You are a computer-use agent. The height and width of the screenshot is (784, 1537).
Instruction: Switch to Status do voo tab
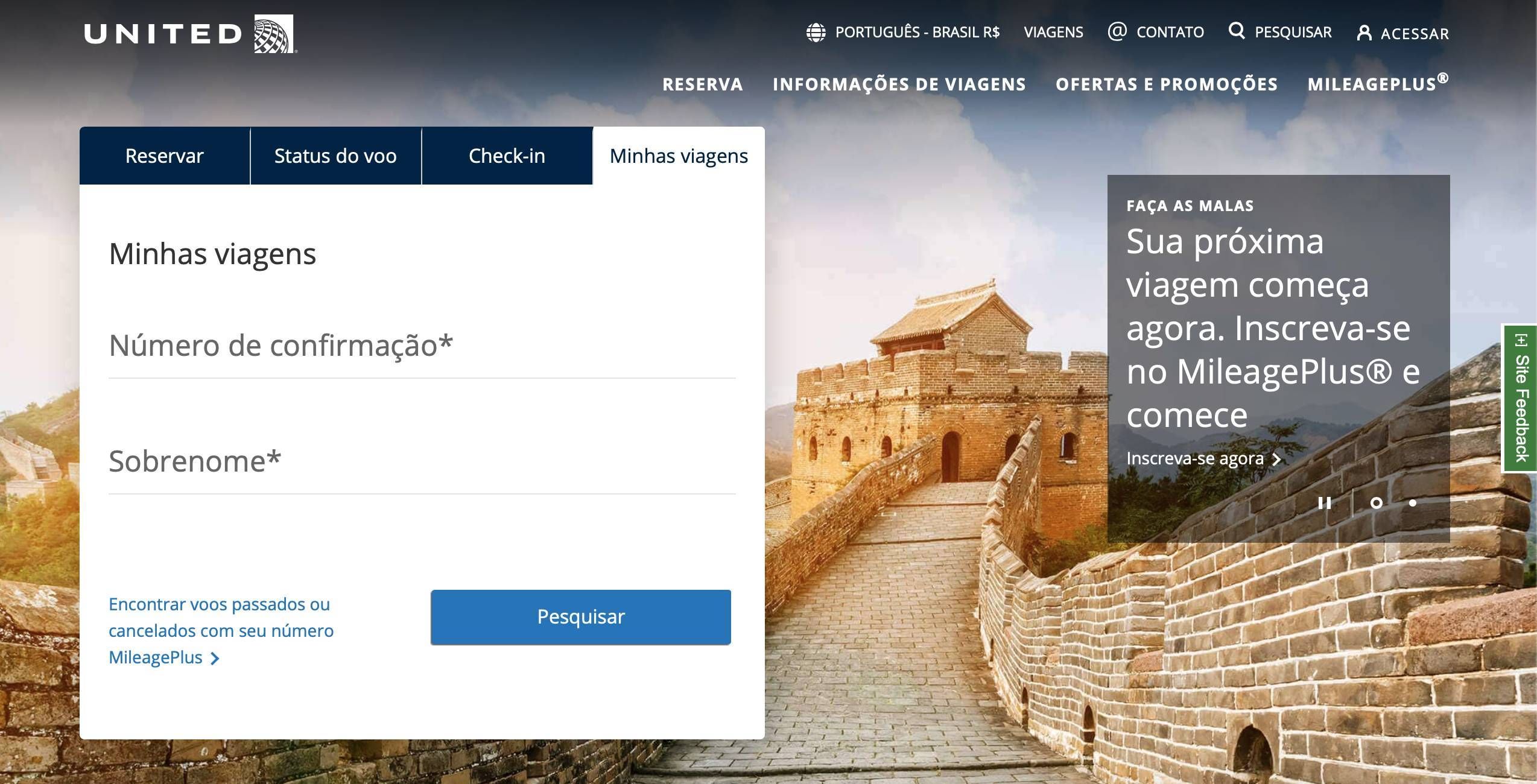[335, 156]
